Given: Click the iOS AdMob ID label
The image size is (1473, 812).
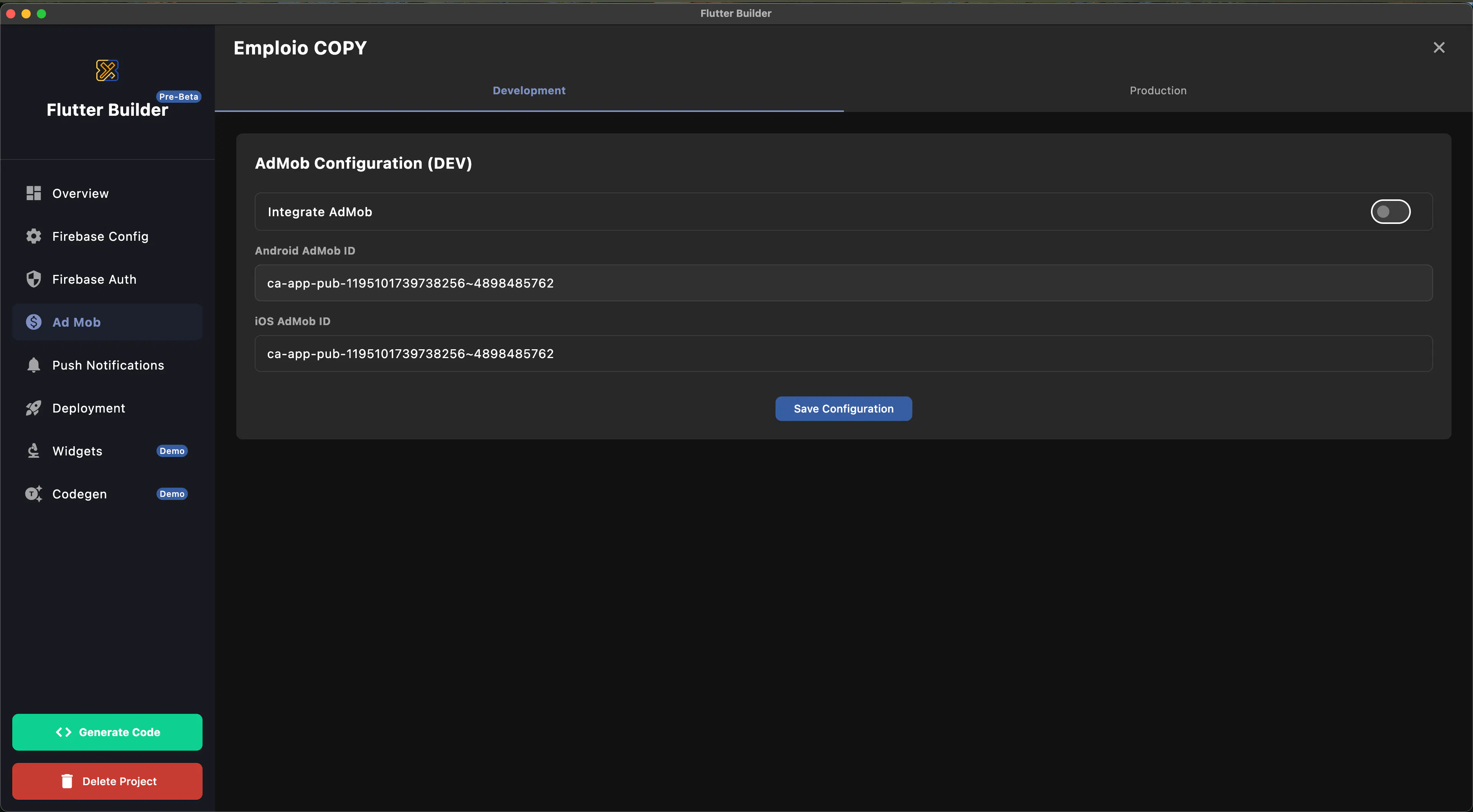Looking at the screenshot, I should coord(293,321).
